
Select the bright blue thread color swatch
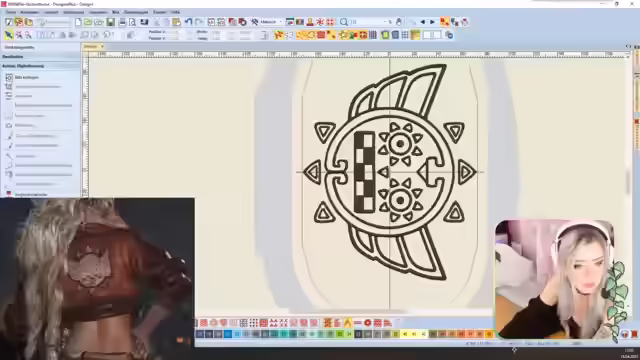pos(228,334)
